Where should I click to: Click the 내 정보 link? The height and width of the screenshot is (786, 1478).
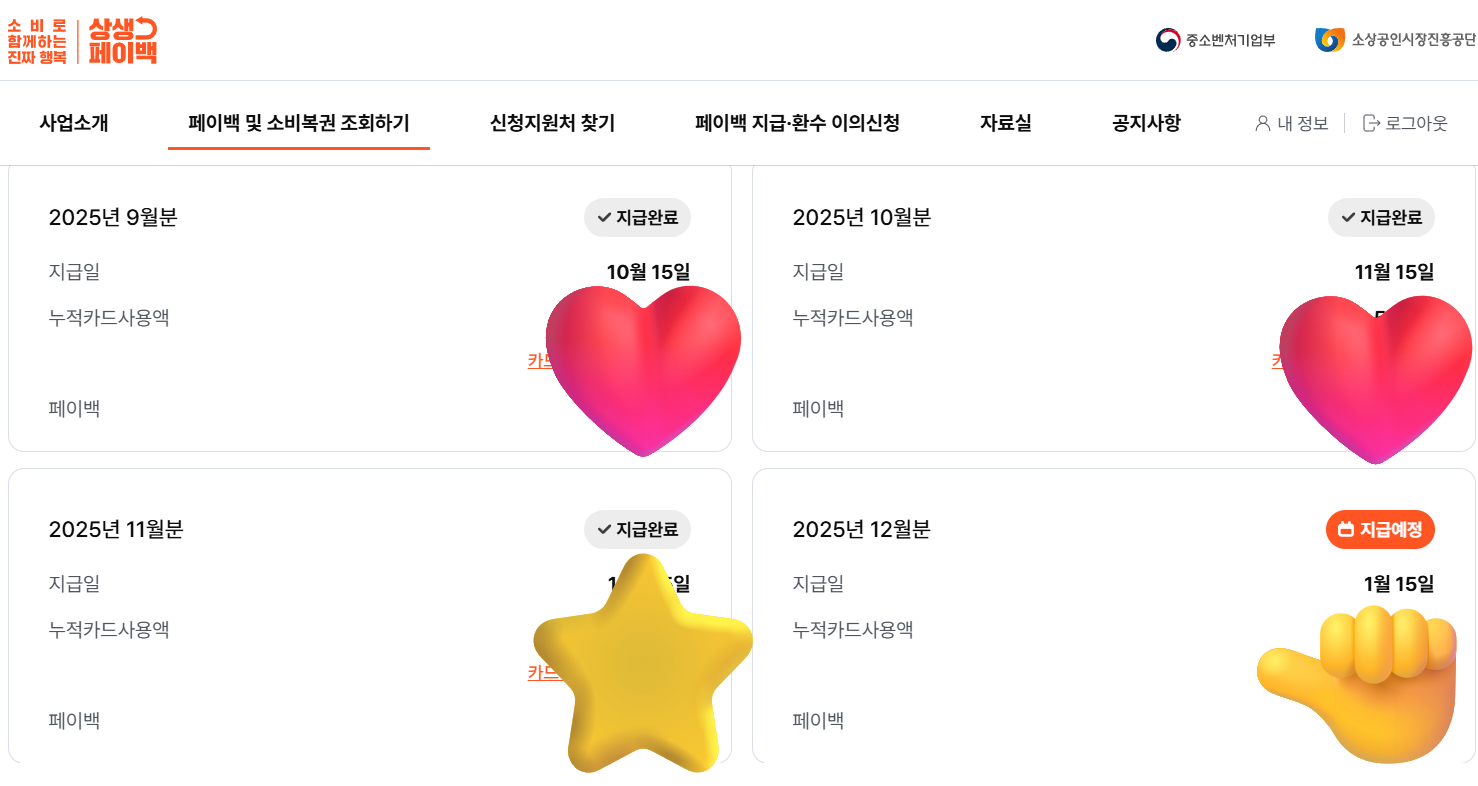1301,124
